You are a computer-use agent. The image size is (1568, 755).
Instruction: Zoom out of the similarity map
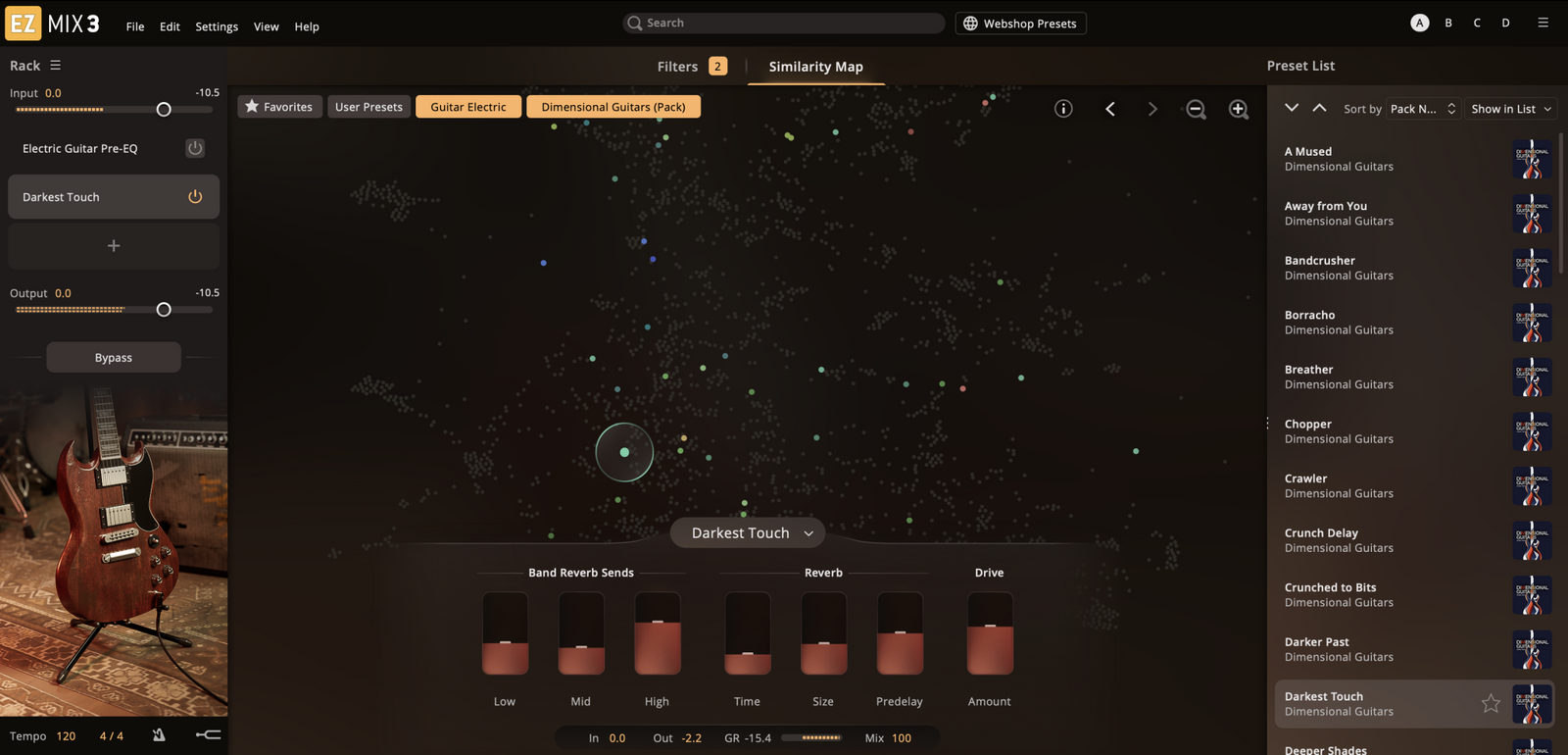(1196, 109)
